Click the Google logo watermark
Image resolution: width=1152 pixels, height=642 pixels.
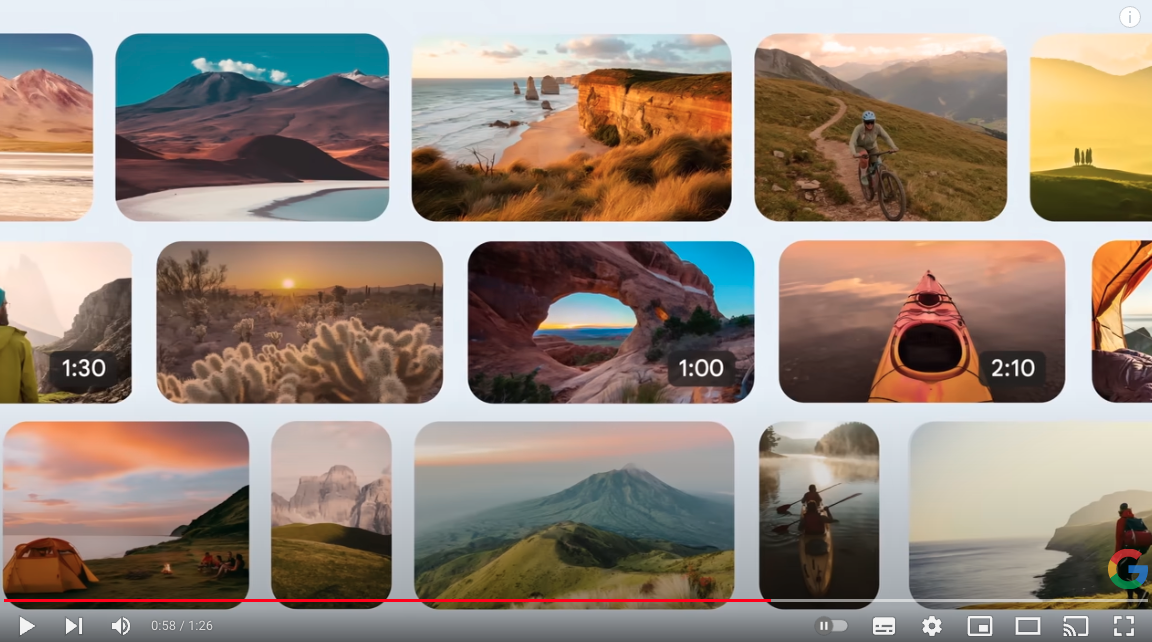click(1128, 568)
